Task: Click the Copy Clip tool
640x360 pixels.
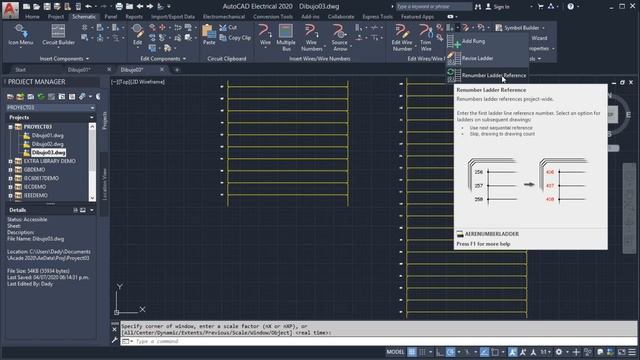Action: click(235, 38)
